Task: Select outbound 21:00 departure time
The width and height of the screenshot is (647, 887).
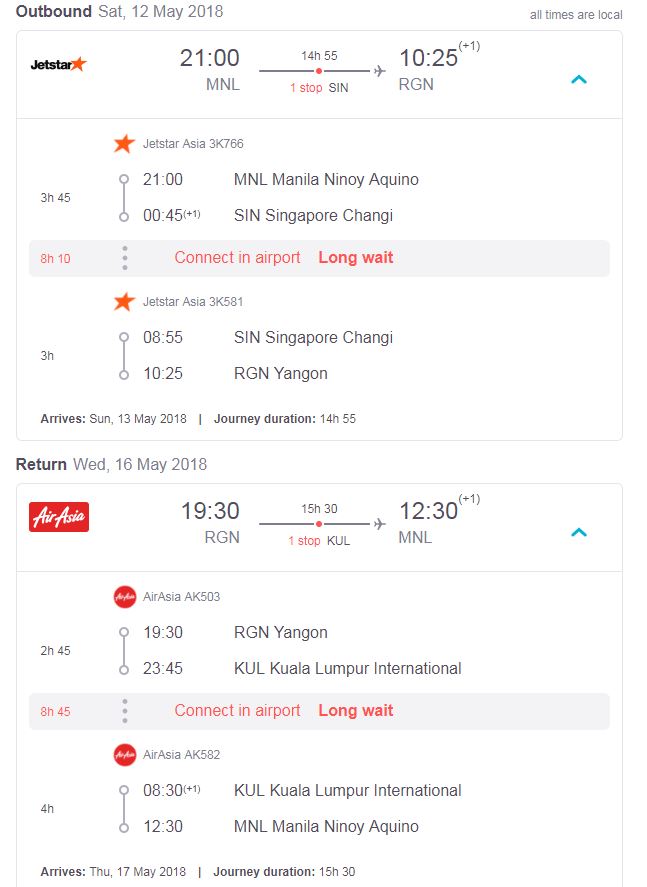Action: 210,59
